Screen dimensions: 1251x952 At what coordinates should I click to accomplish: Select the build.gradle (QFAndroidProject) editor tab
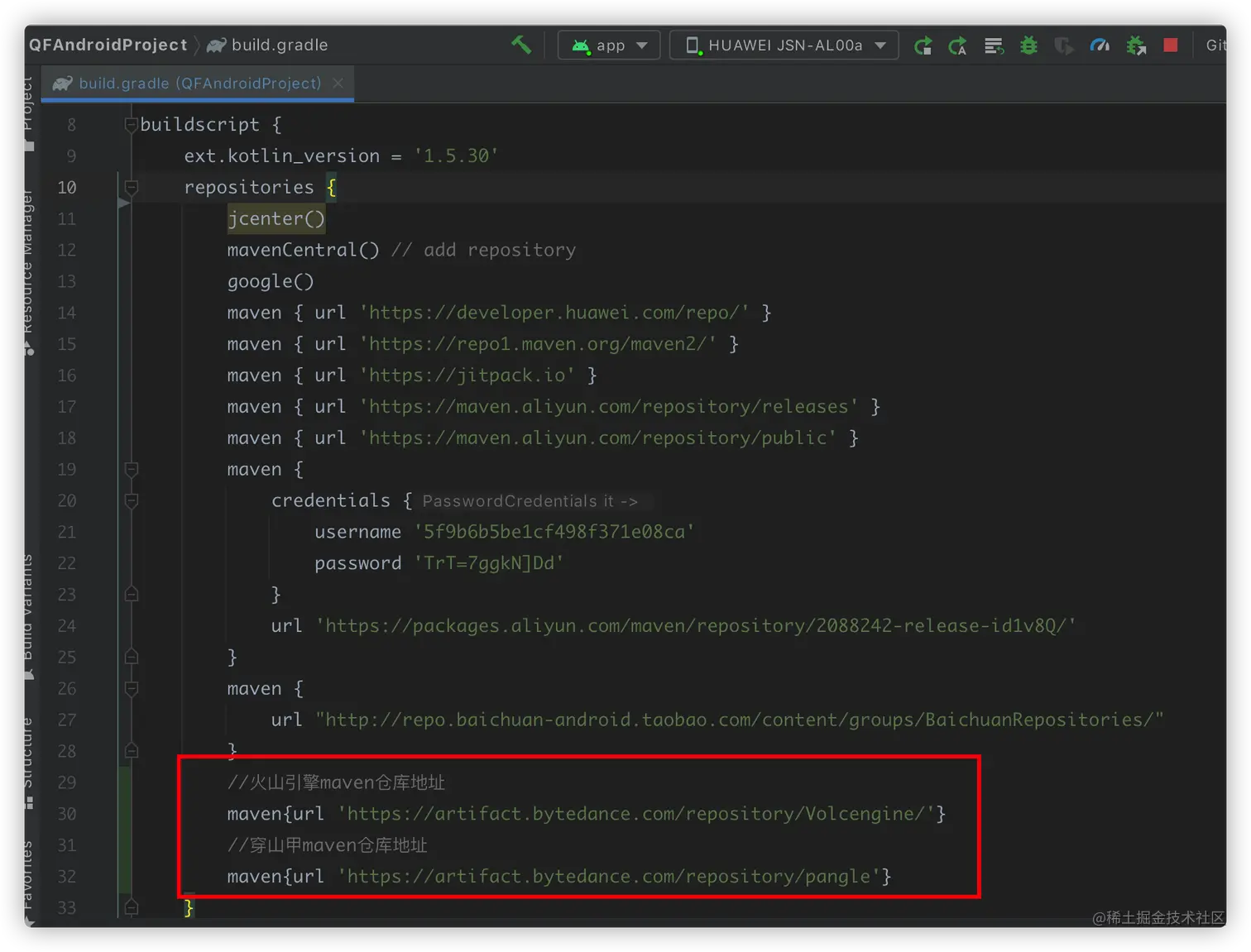click(198, 84)
